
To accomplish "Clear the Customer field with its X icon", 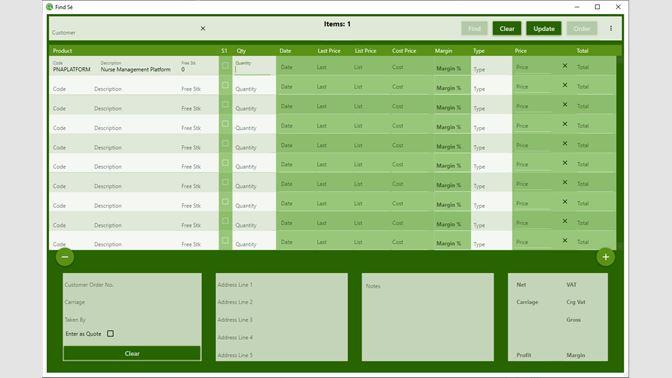I will tap(203, 28).
